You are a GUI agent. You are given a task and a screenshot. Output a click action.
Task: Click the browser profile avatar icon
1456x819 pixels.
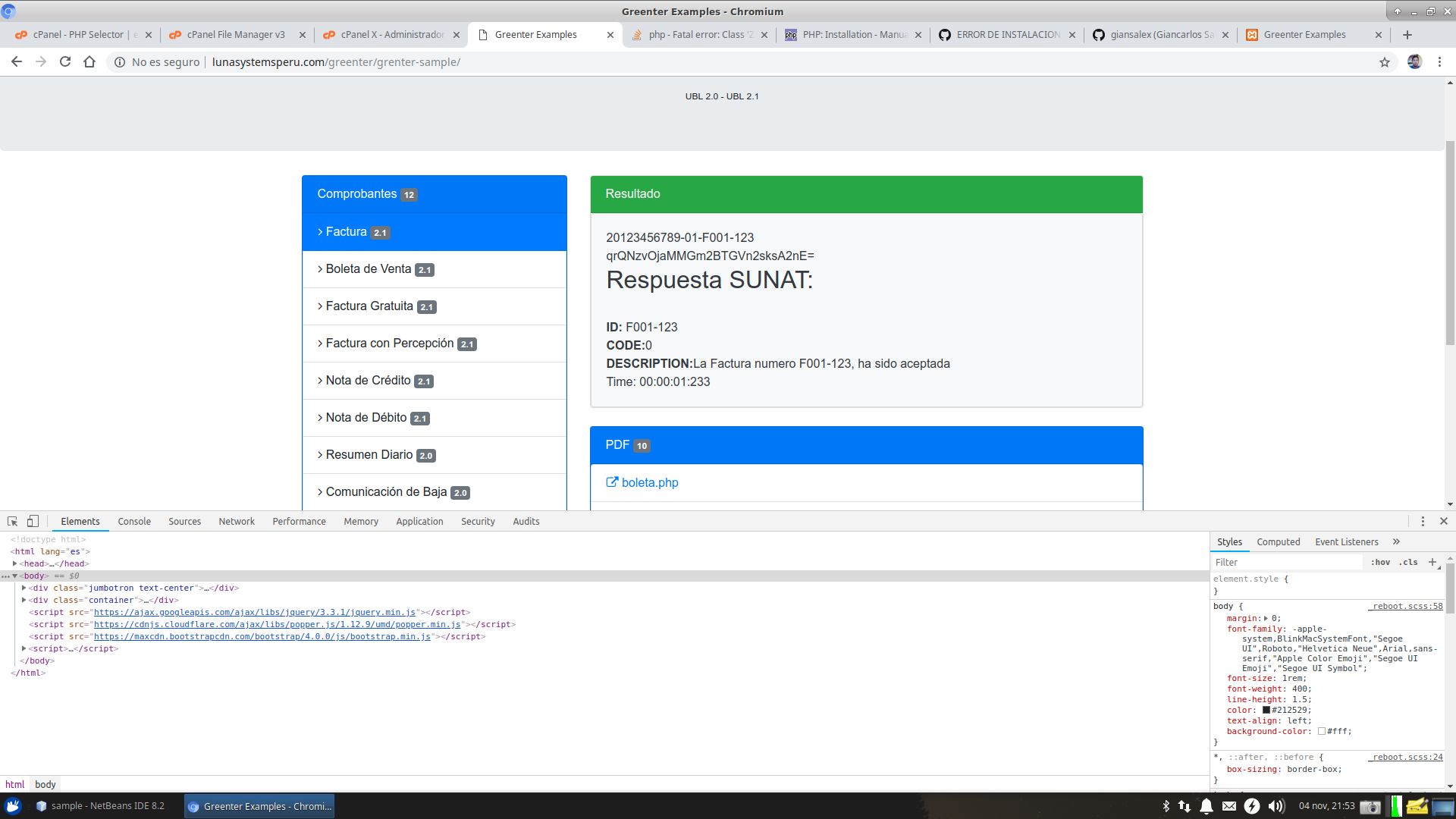point(1415,61)
